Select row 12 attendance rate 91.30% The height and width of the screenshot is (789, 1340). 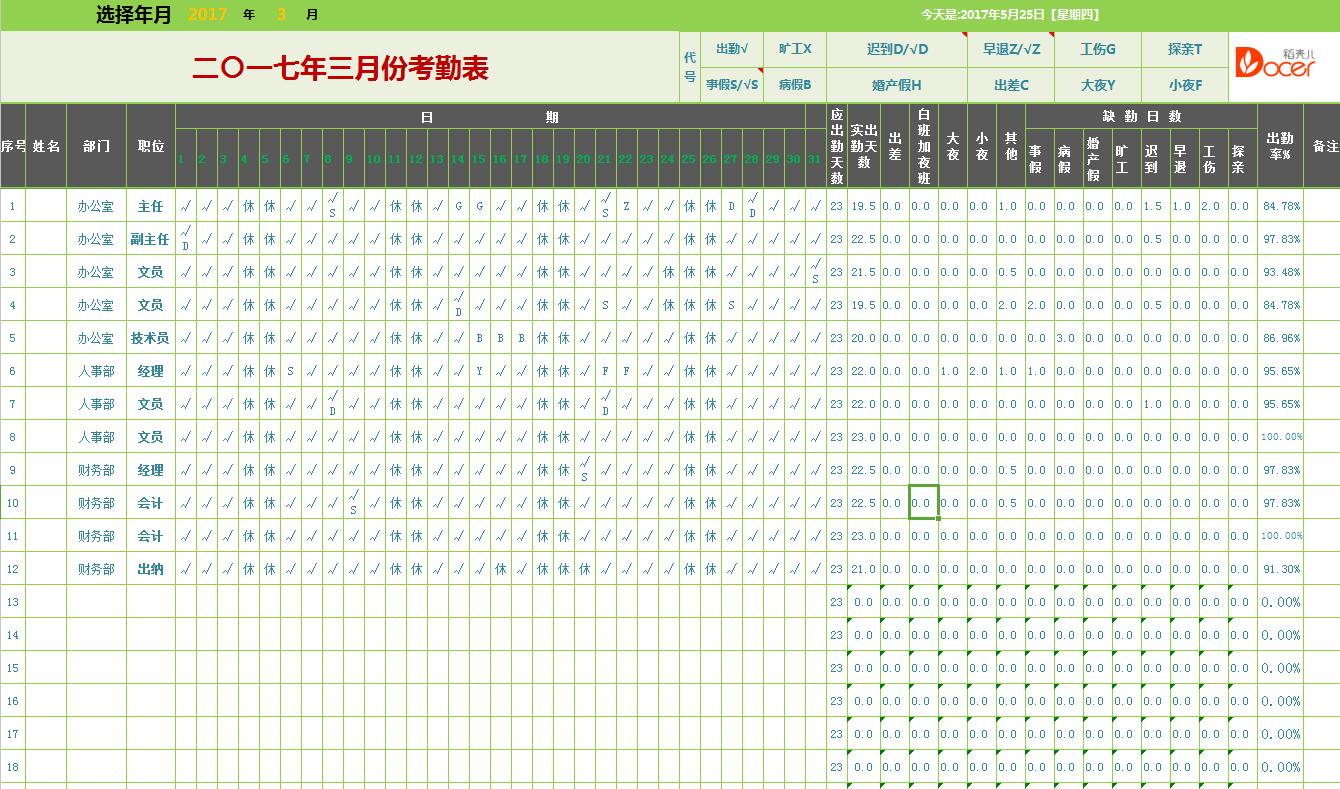1280,569
